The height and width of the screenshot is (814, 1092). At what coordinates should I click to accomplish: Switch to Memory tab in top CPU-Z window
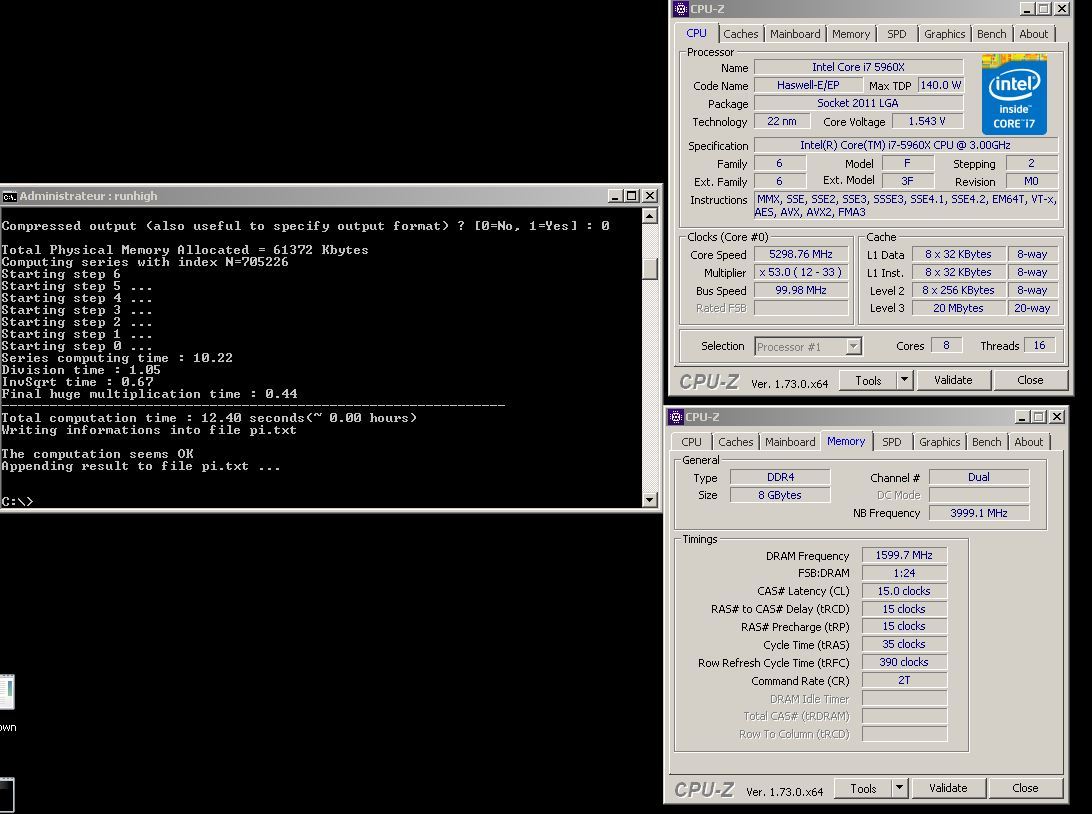(x=850, y=33)
